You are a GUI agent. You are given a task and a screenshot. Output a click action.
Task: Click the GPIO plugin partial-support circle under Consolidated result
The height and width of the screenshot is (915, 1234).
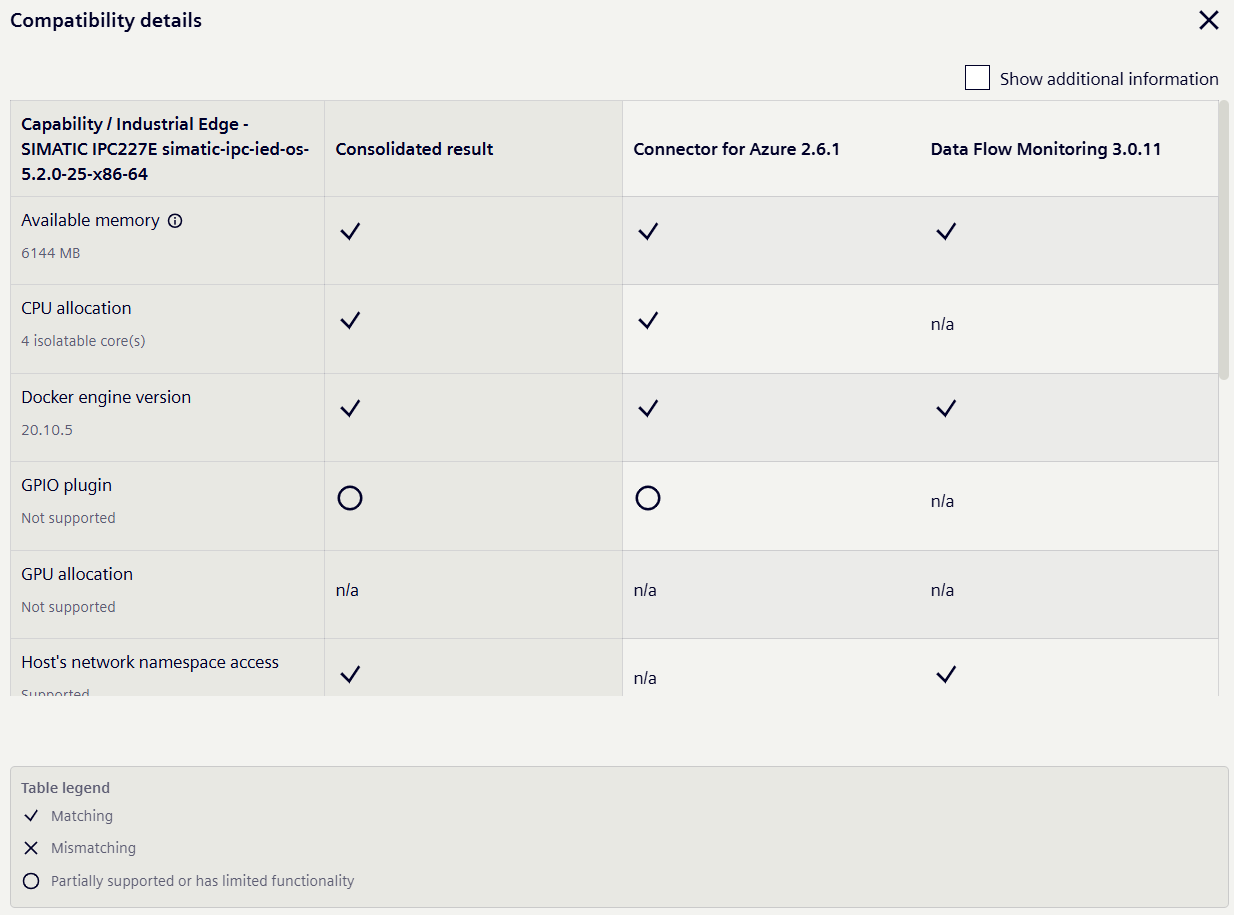point(349,497)
